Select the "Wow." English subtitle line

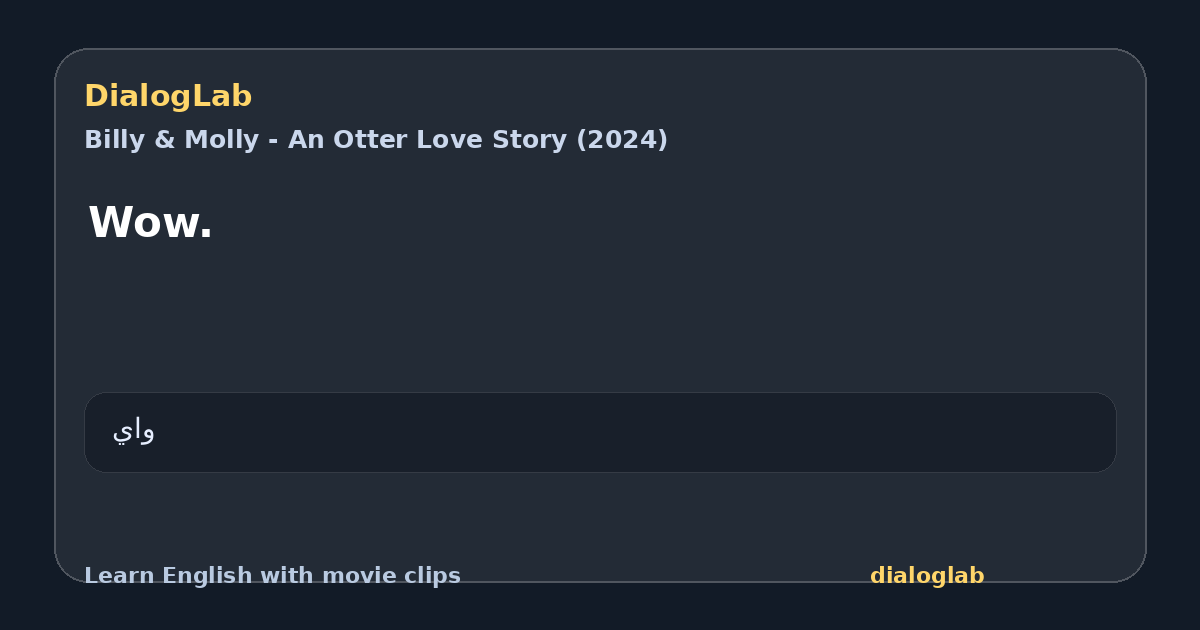click(151, 222)
